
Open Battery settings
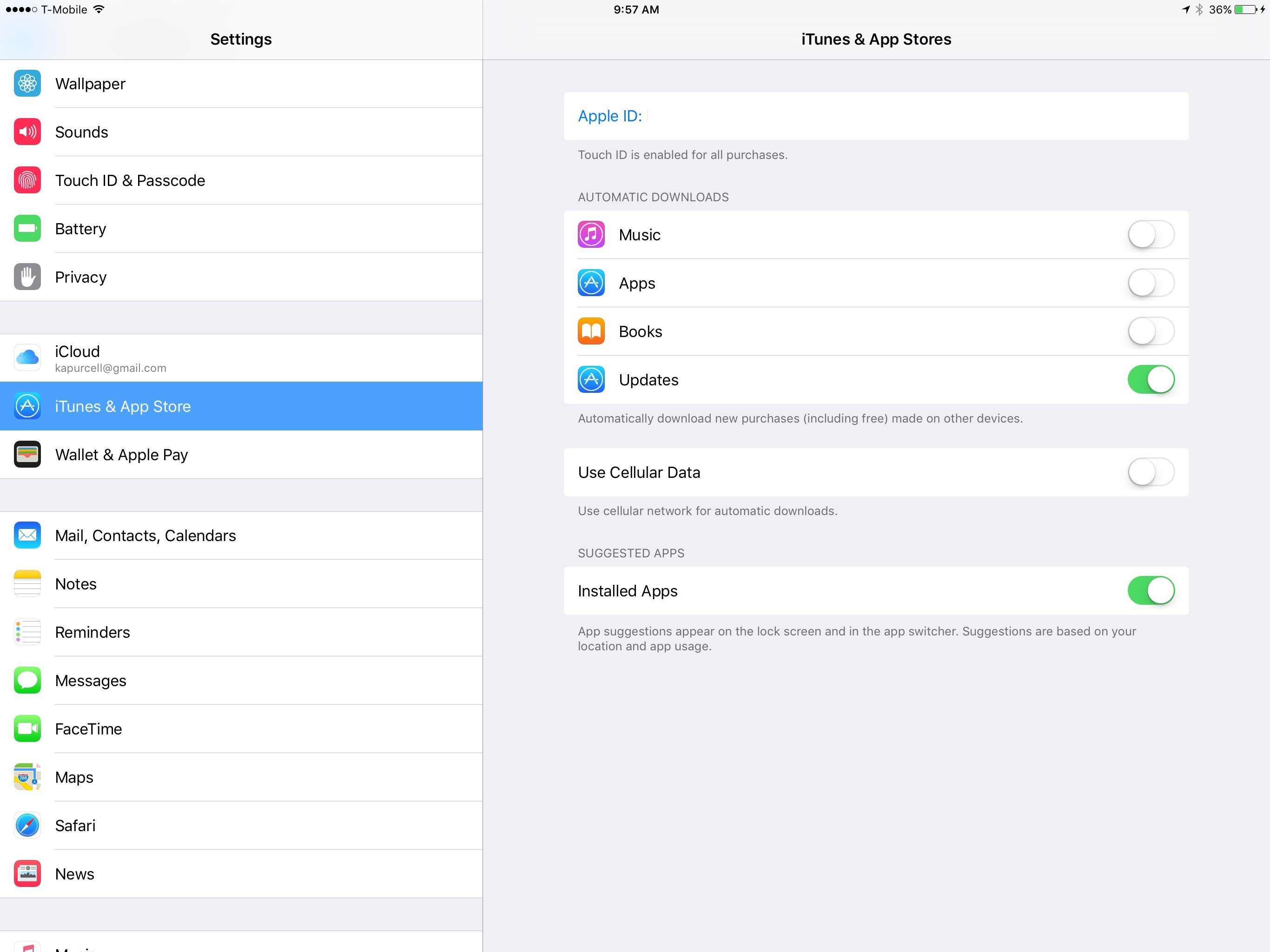(241, 229)
